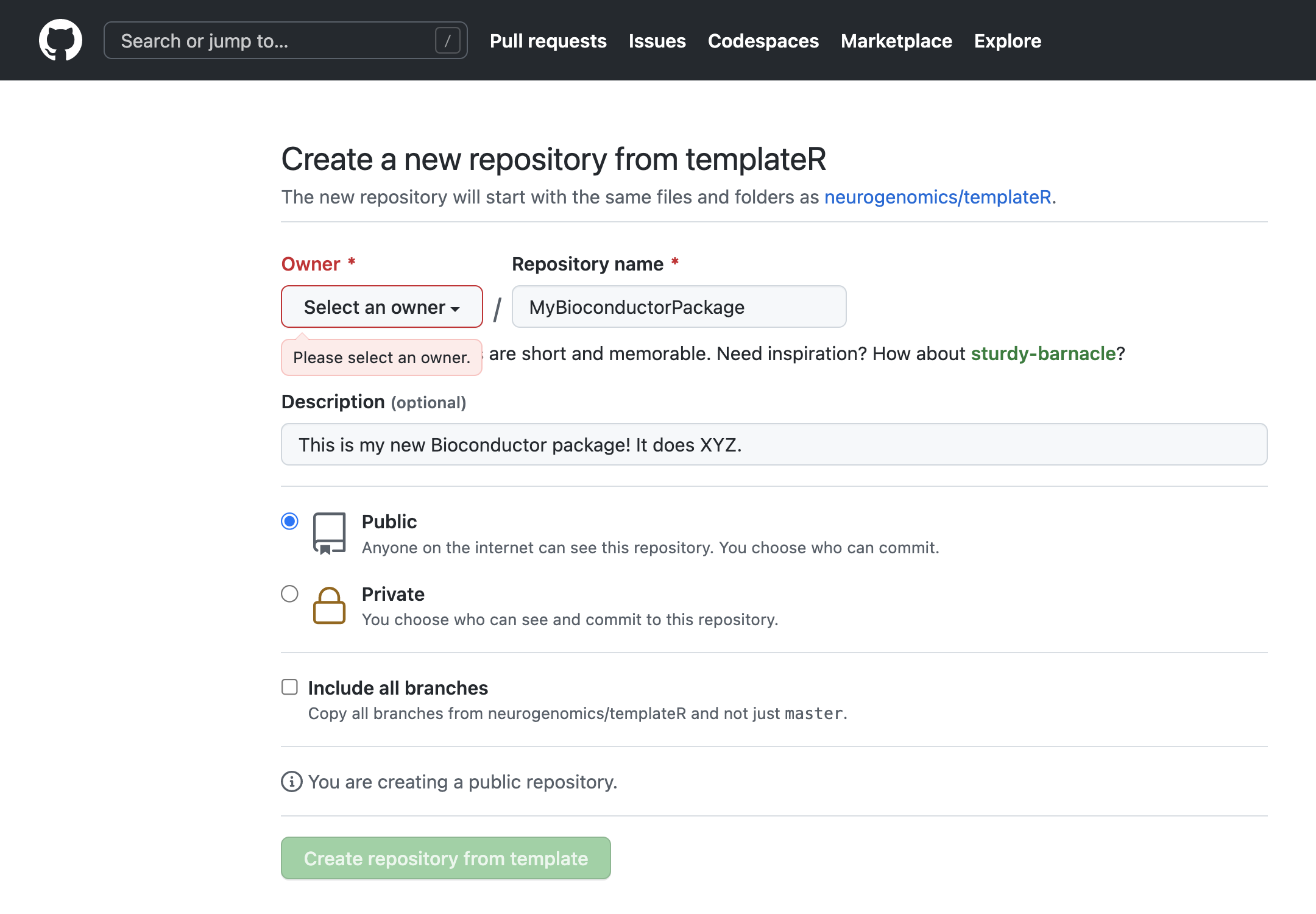Visit the Marketplace
The width and height of the screenshot is (1316, 914).
(896, 41)
